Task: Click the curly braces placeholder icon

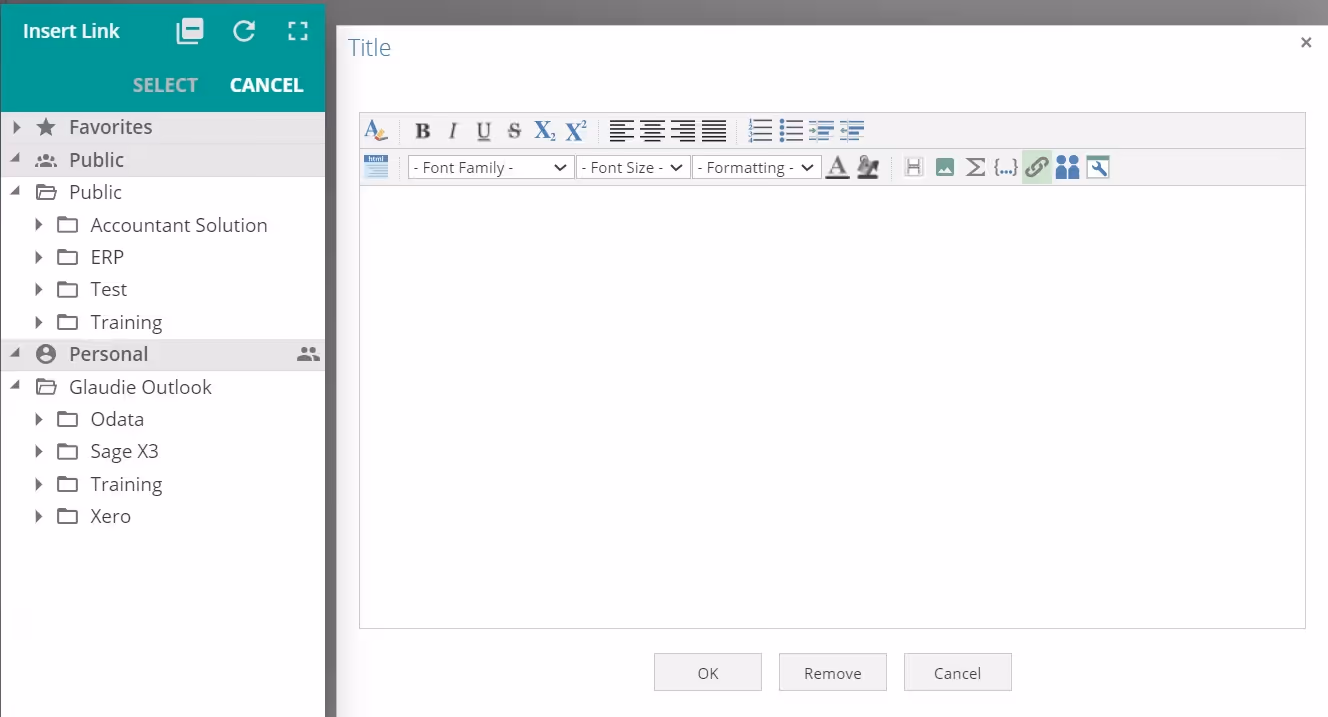Action: 1006,168
